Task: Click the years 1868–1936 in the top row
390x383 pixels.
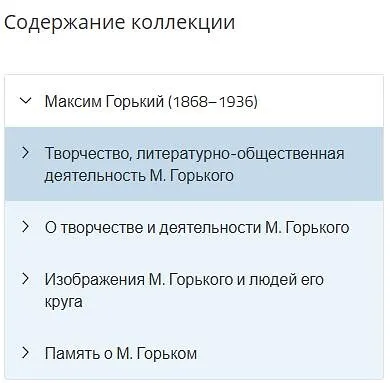Action: tap(213, 101)
